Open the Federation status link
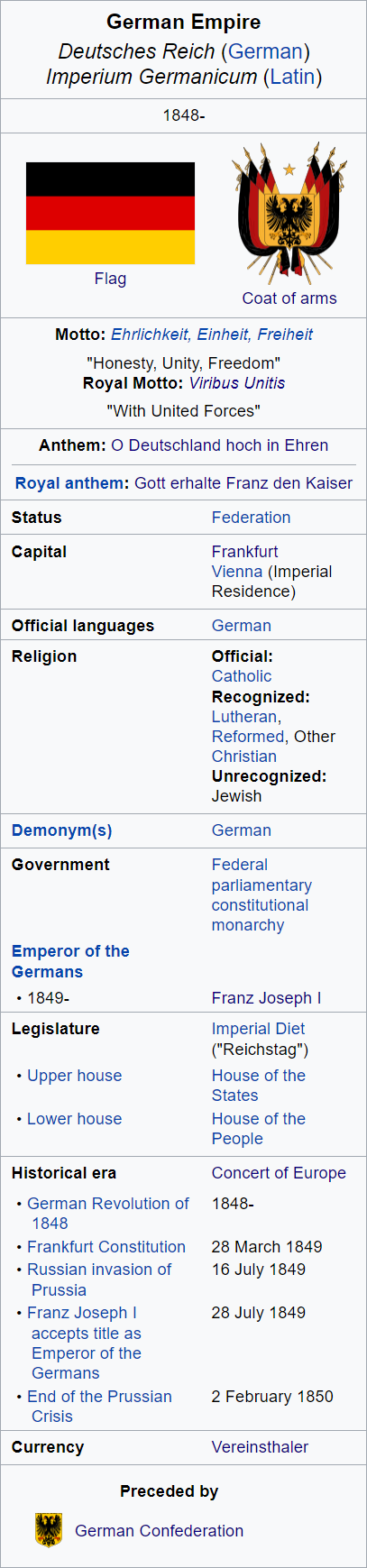 tap(251, 518)
